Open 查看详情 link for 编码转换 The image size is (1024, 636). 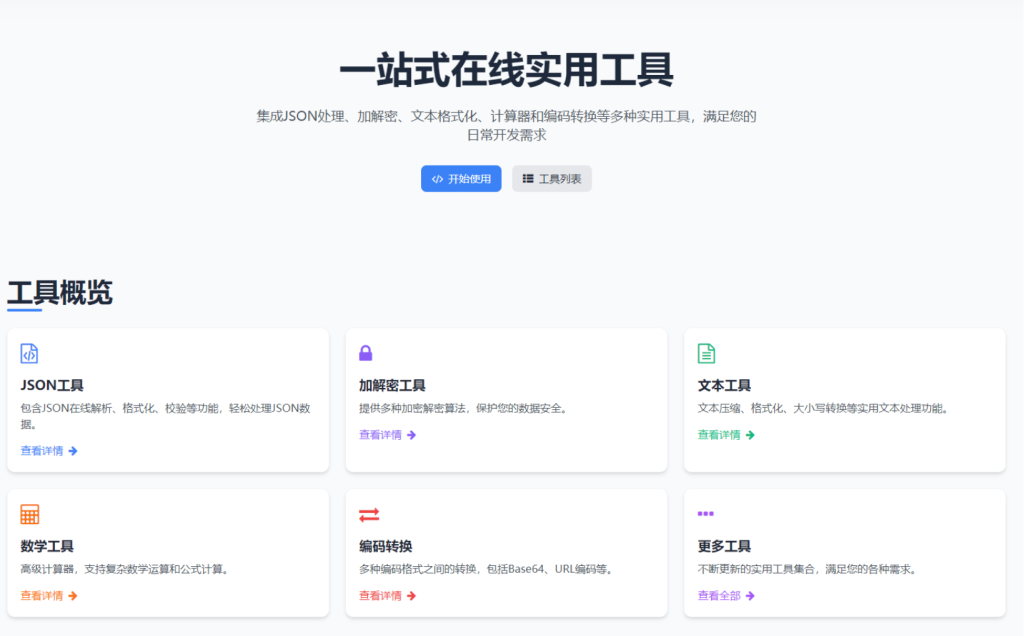pyautogui.click(x=380, y=596)
